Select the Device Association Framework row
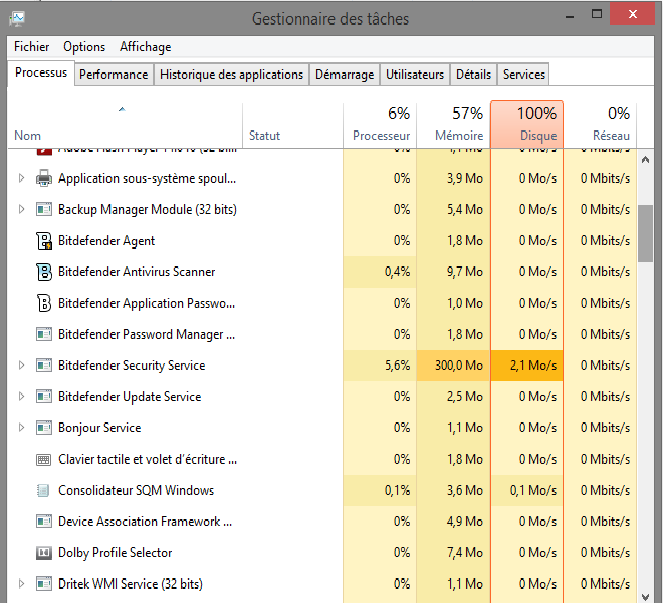 point(322,521)
